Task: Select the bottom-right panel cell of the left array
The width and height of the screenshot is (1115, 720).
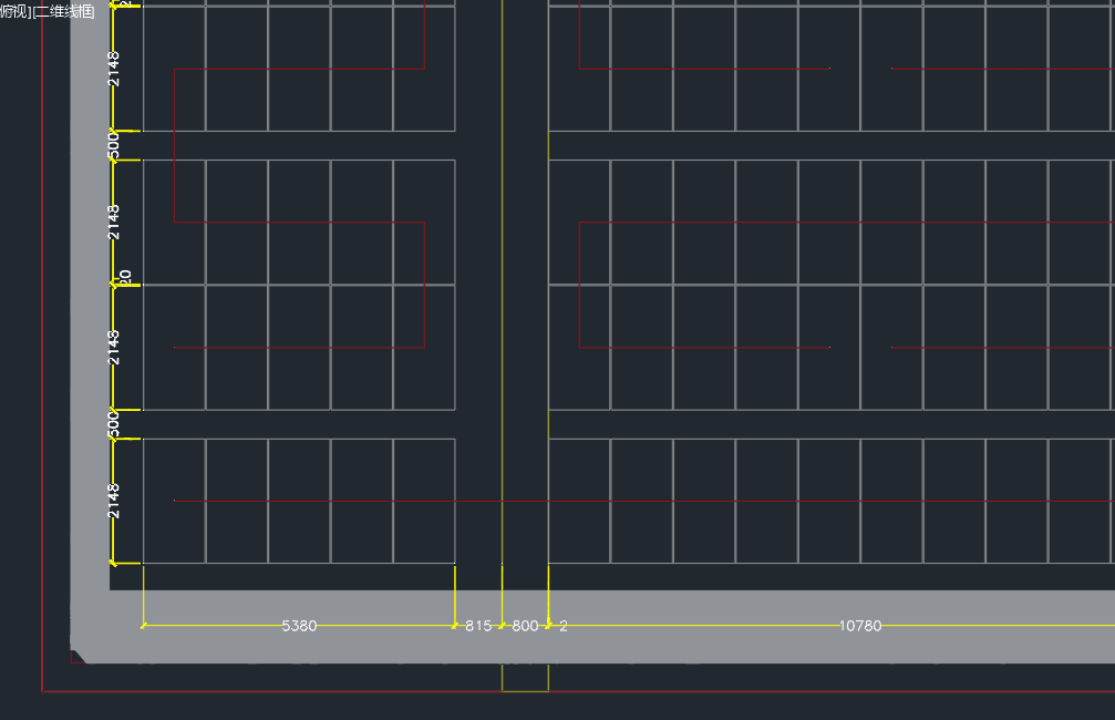Action: [x=424, y=501]
